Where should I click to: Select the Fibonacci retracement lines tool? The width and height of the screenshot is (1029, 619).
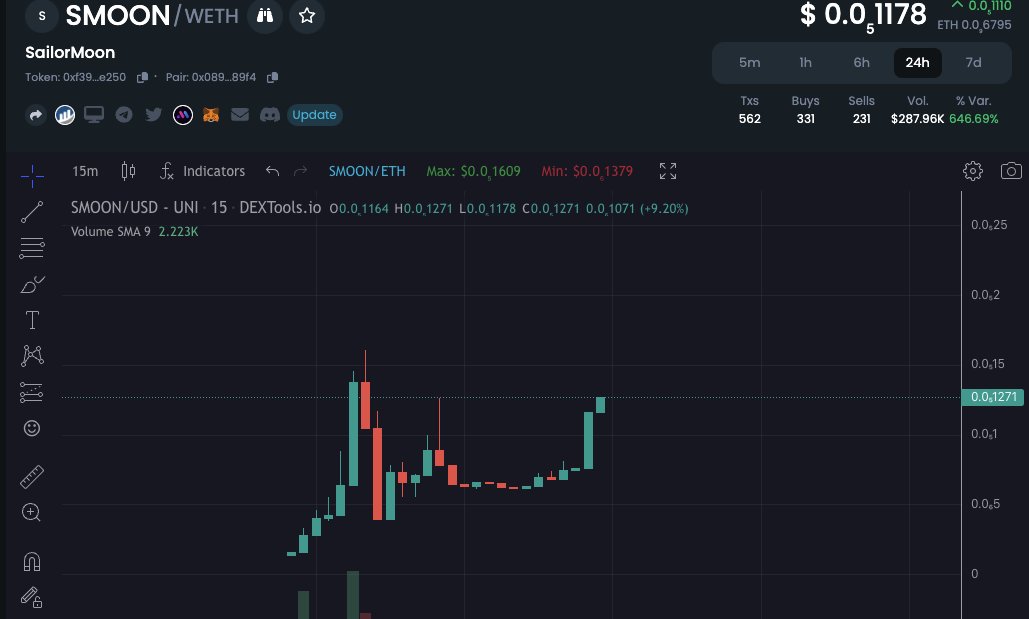32,247
